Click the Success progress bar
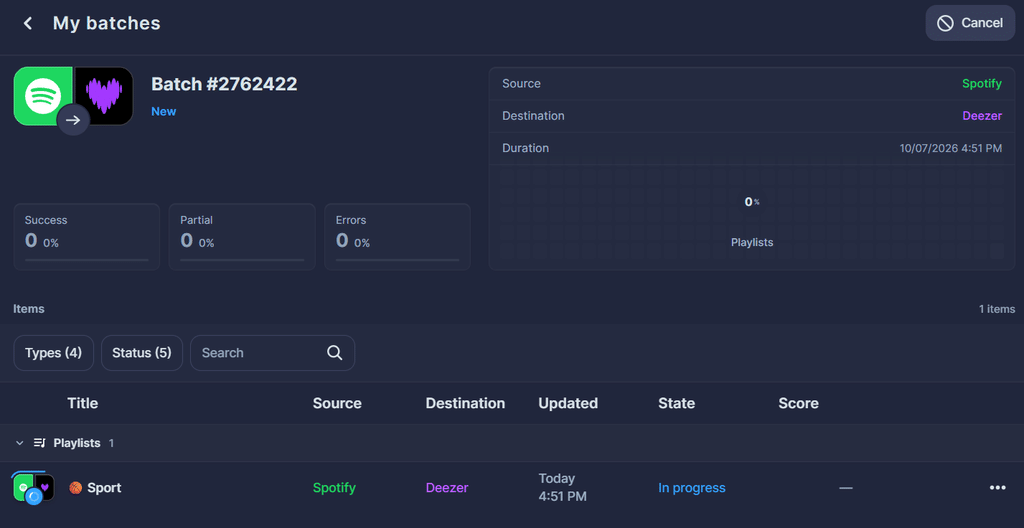1024x528 pixels. click(87, 260)
